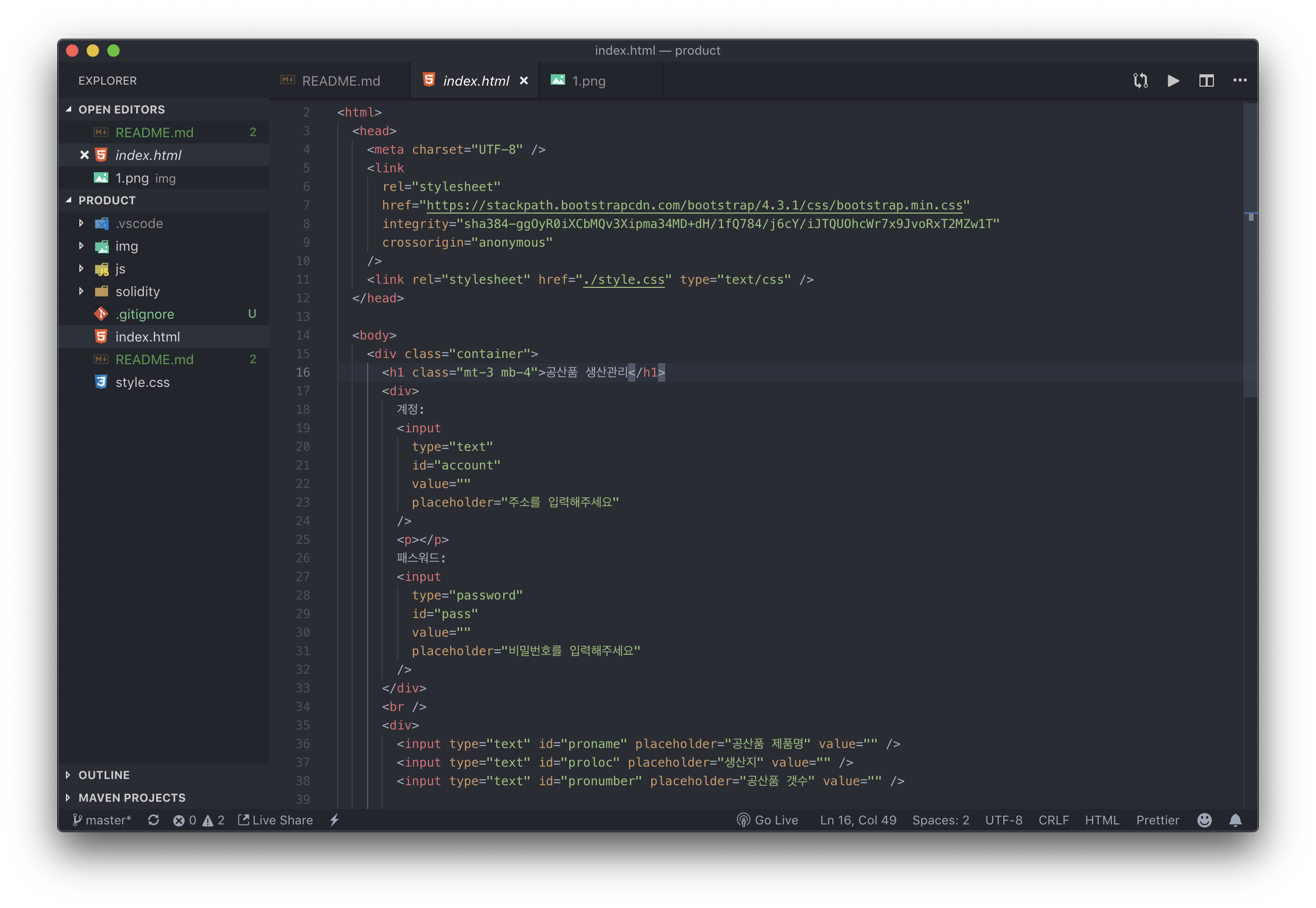Click the errors and warnings count indicator
The height and width of the screenshot is (908, 1316).
[199, 820]
